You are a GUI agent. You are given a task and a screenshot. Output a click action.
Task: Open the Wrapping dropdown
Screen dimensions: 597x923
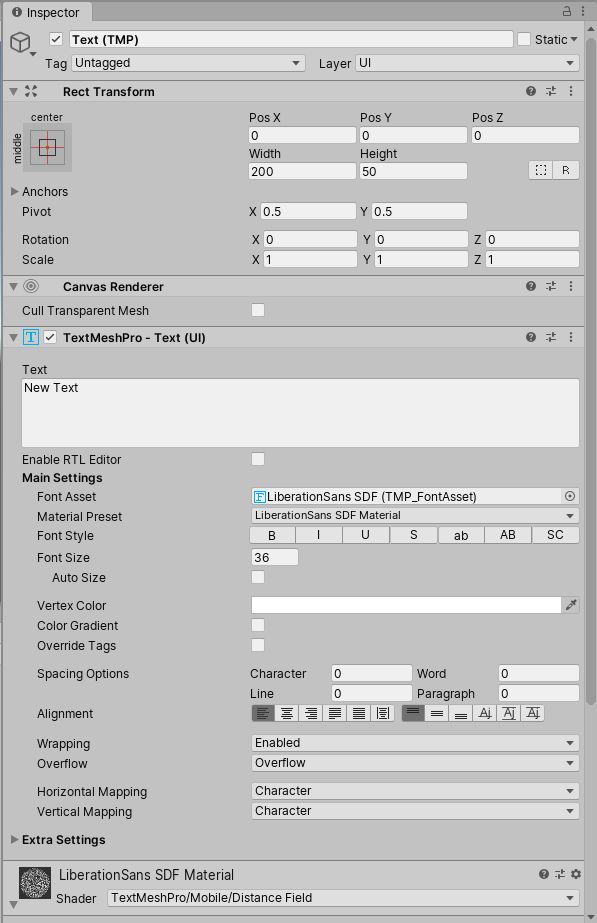click(x=415, y=743)
